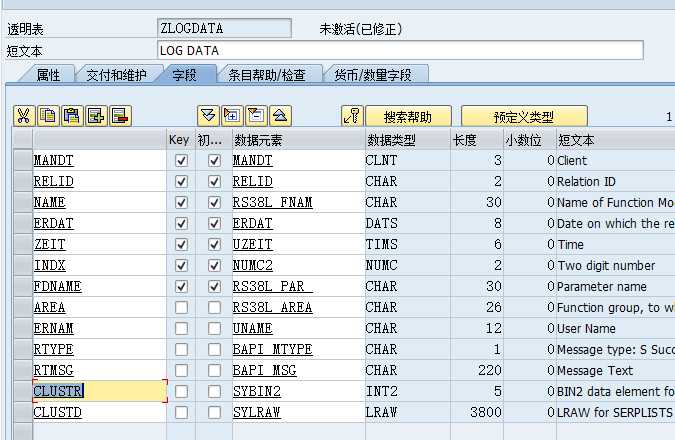Open data element UNAME link
Image resolution: width=675 pixels, height=440 pixels.
(253, 328)
